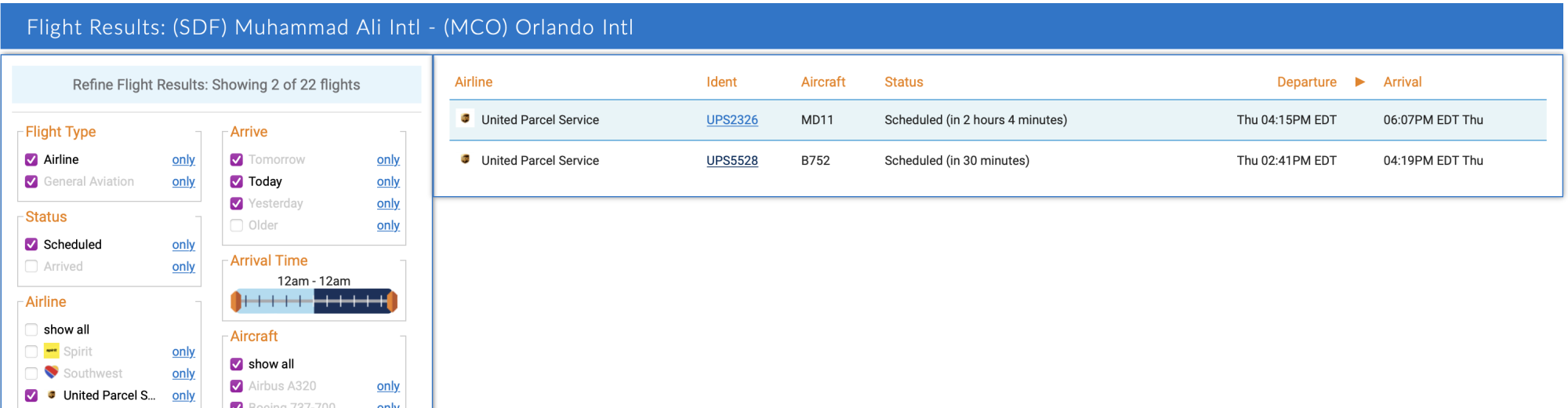Open flight UPS2326 details link
The height and width of the screenshot is (408, 1568).
click(x=731, y=120)
